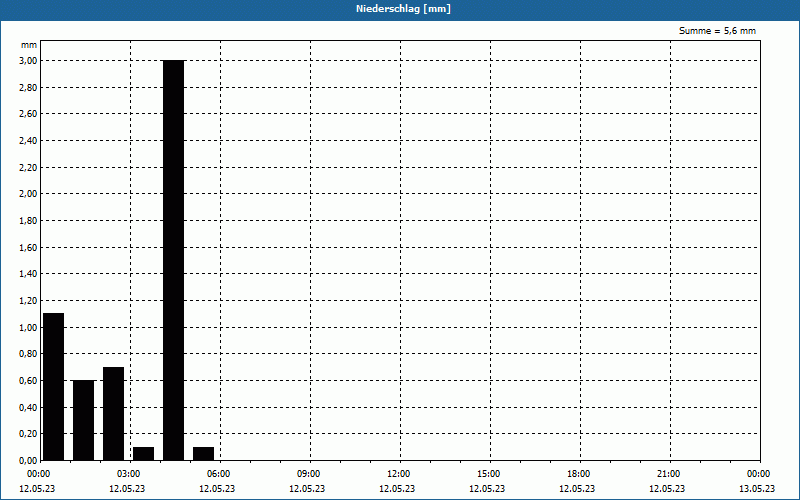Viewport: 800px width, 500px height.
Task: Click the 0,00 y-axis origin label
Action: [28, 461]
